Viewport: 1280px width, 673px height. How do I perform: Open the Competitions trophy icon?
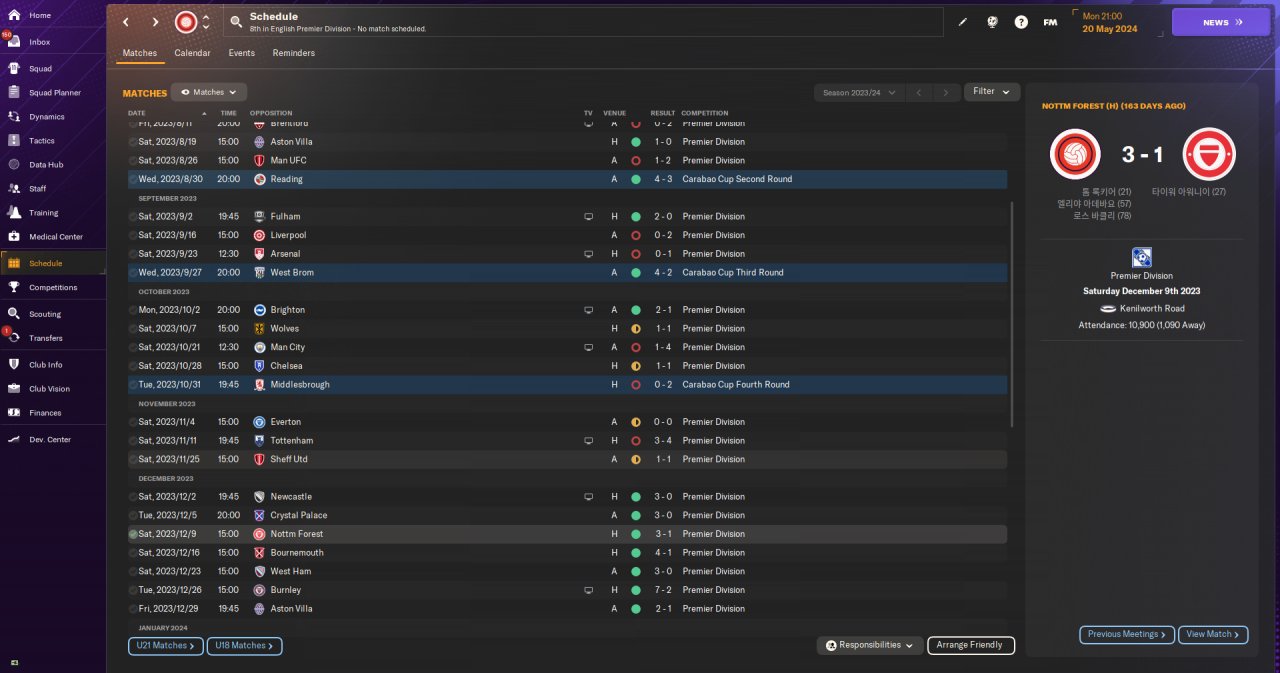pyautogui.click(x=14, y=287)
